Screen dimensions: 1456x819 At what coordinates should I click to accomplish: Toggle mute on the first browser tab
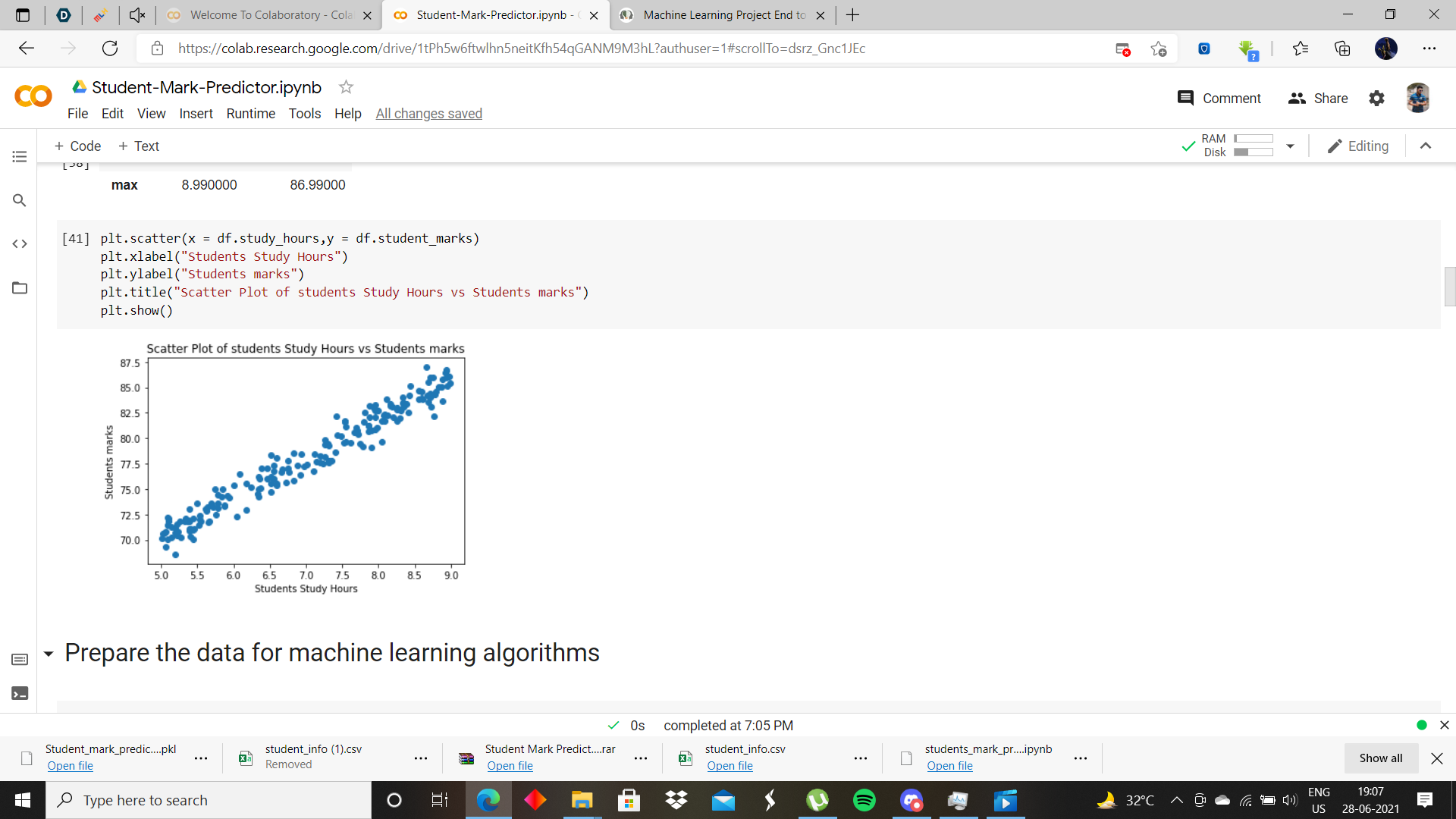click(x=136, y=14)
